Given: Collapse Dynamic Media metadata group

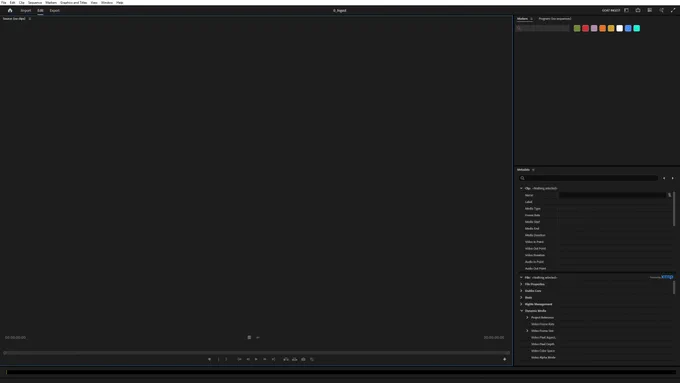Looking at the screenshot, I should (x=521, y=311).
